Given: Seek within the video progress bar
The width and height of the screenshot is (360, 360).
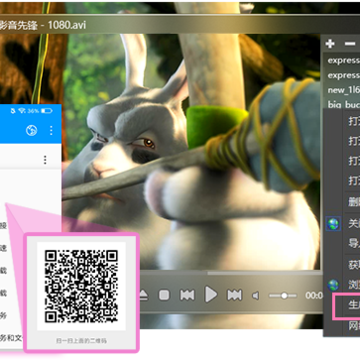Looking at the screenshot, I should click(x=230, y=273).
